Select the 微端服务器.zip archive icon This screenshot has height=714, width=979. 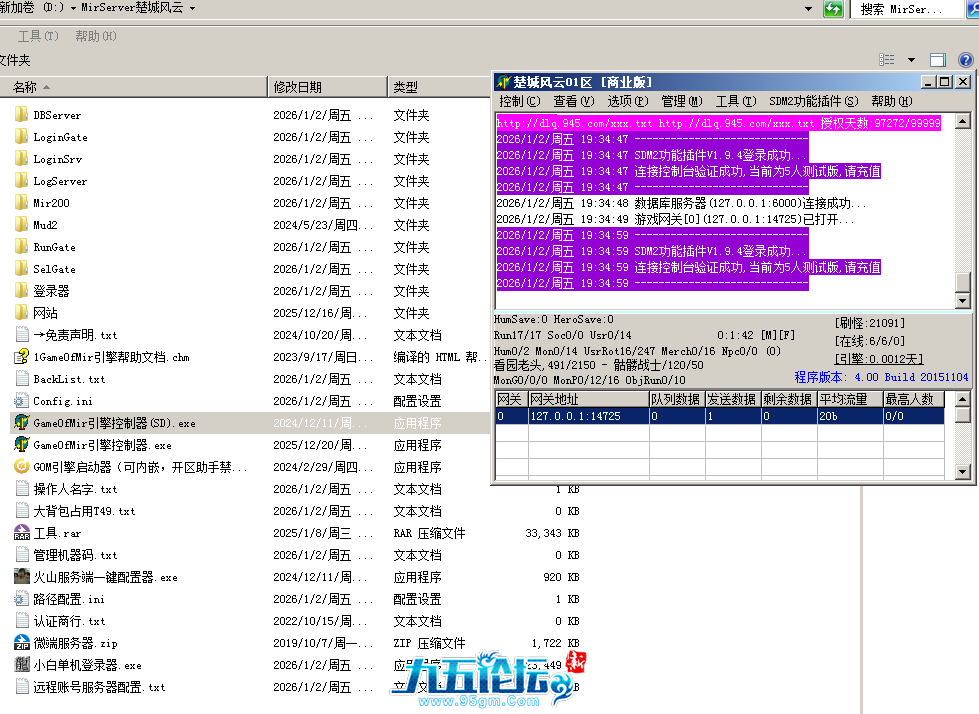point(22,643)
